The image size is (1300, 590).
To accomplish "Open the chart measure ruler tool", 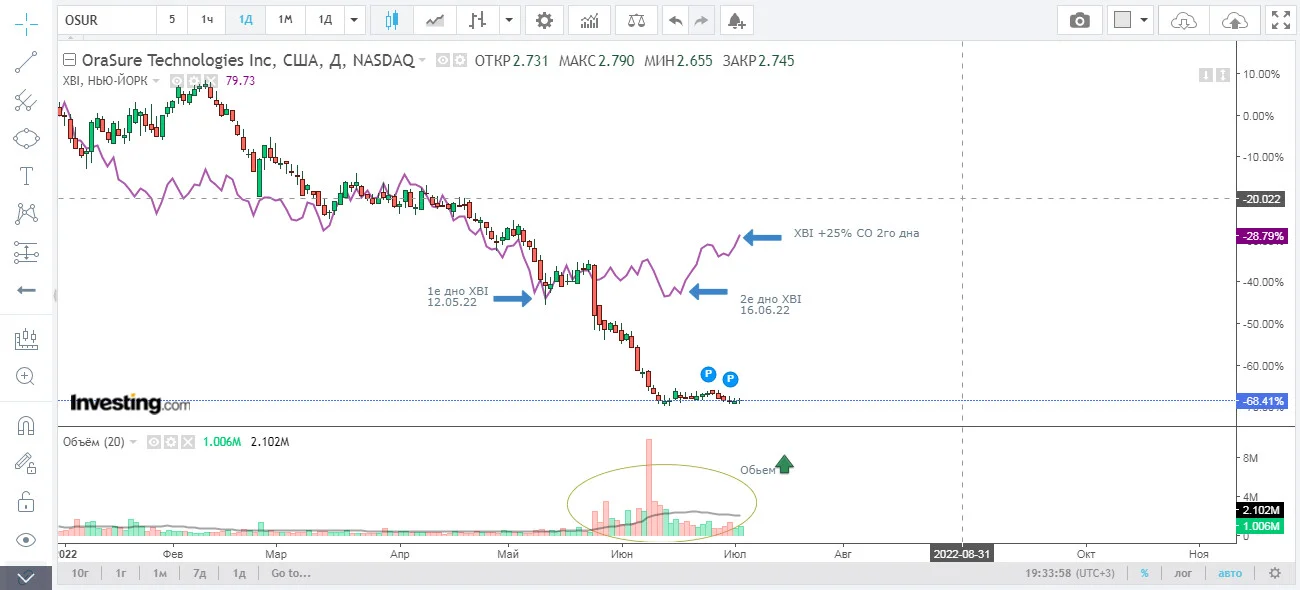I will pyautogui.click(x=26, y=340).
